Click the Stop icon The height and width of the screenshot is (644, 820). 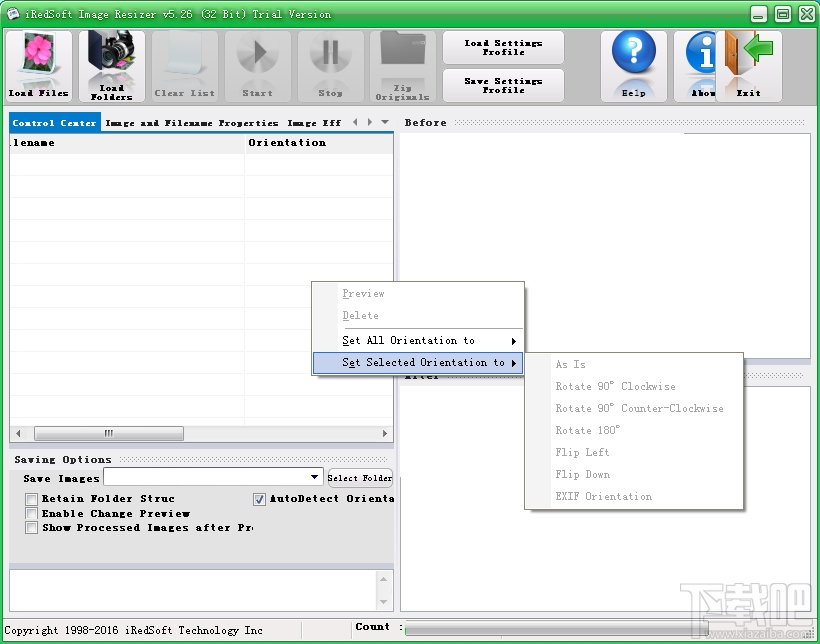(x=330, y=65)
